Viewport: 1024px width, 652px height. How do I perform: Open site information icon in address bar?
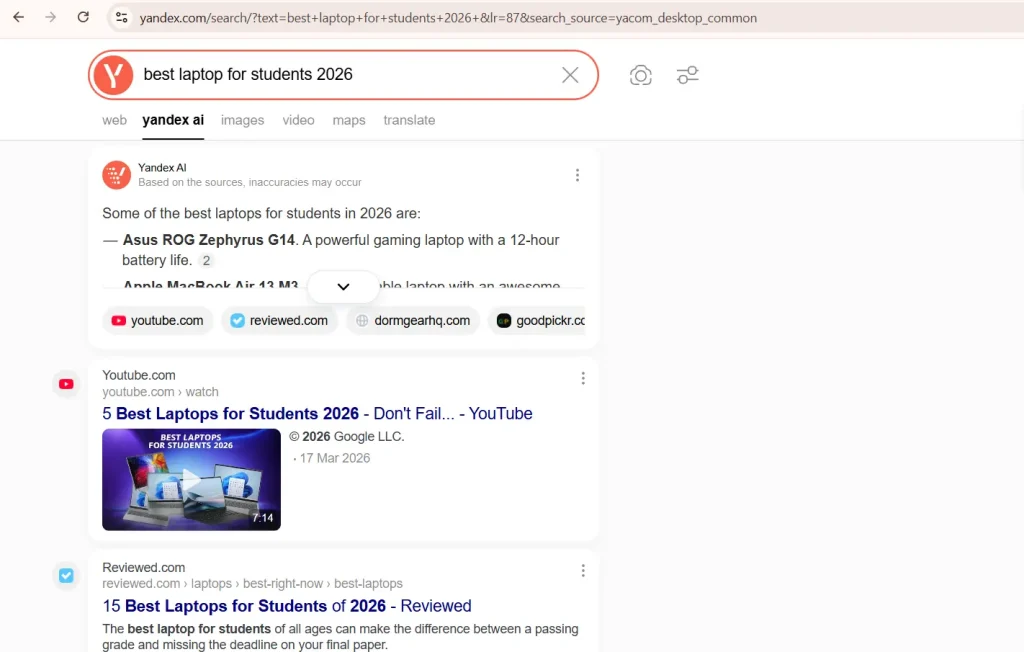click(x=121, y=18)
